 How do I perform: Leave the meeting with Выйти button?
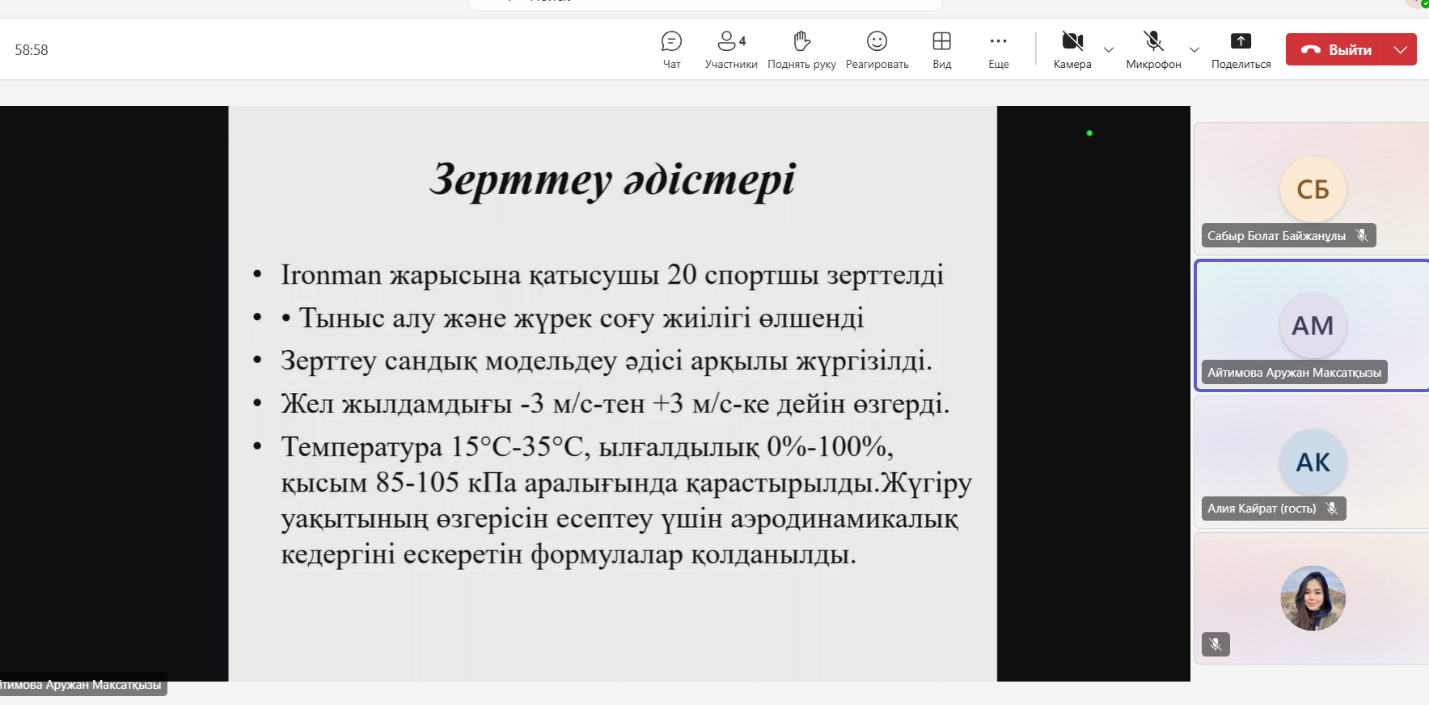(x=1335, y=49)
